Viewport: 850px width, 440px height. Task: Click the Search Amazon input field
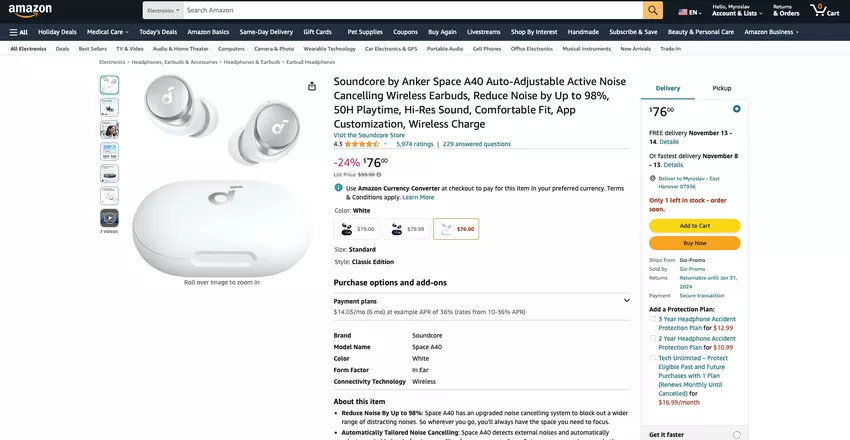coord(412,10)
